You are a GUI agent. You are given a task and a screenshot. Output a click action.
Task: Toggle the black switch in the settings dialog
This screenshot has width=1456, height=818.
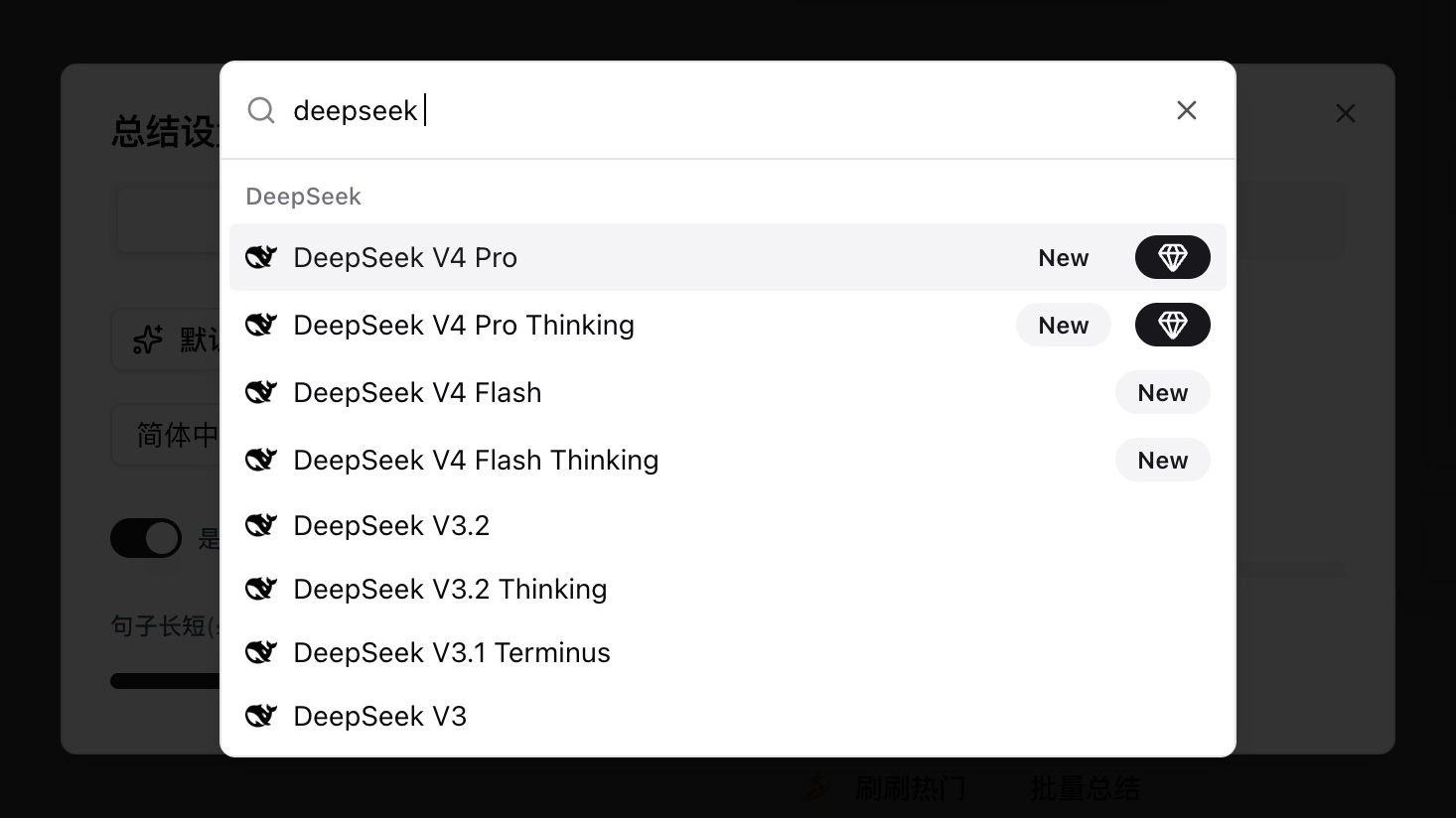(x=146, y=538)
